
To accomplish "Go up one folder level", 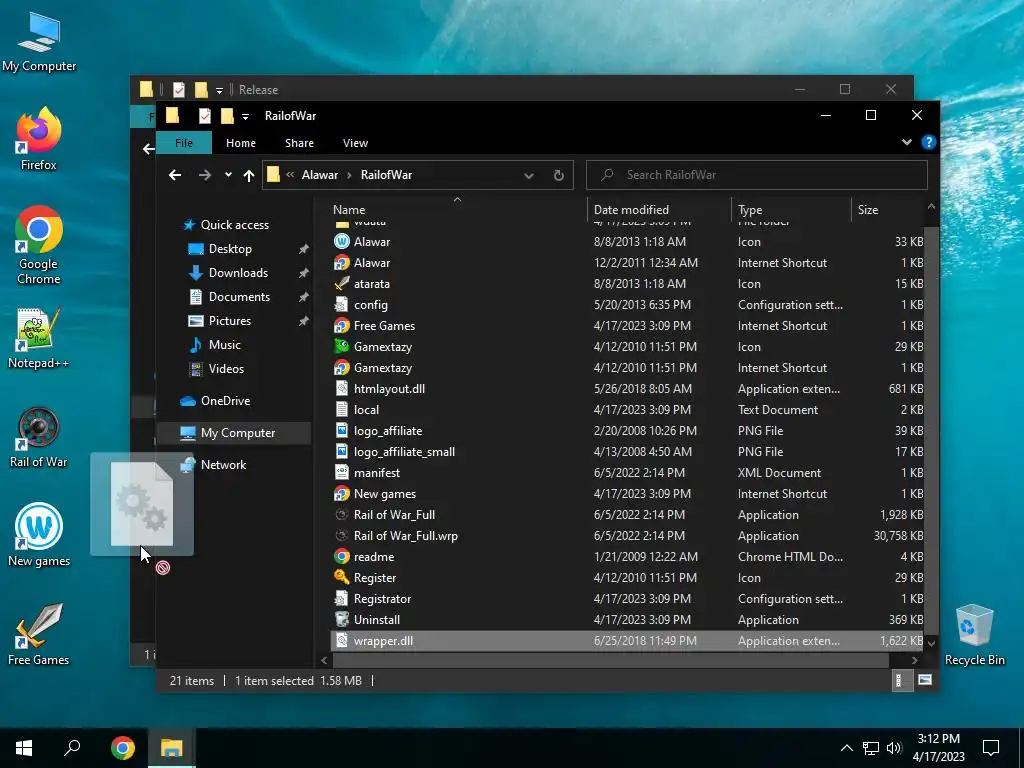I will pyautogui.click(x=249, y=175).
